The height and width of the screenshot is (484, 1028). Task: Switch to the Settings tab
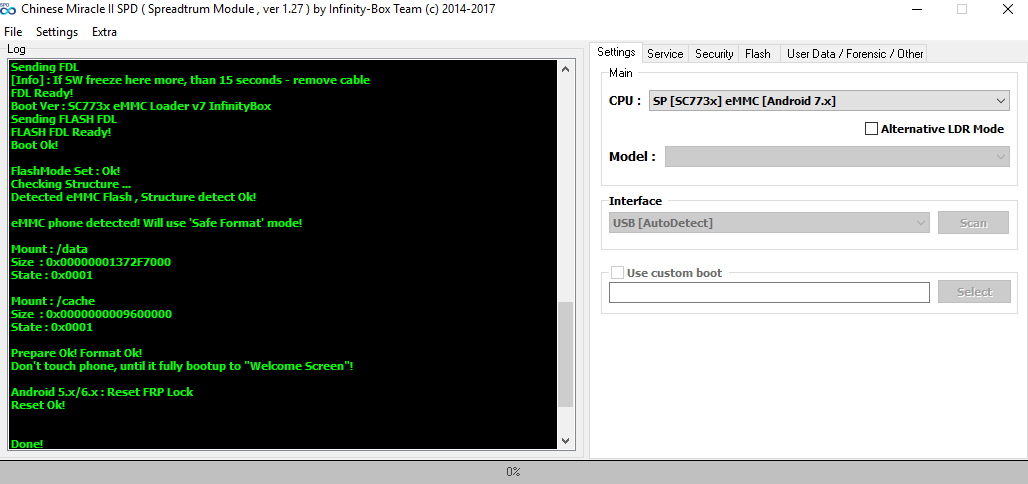point(616,52)
